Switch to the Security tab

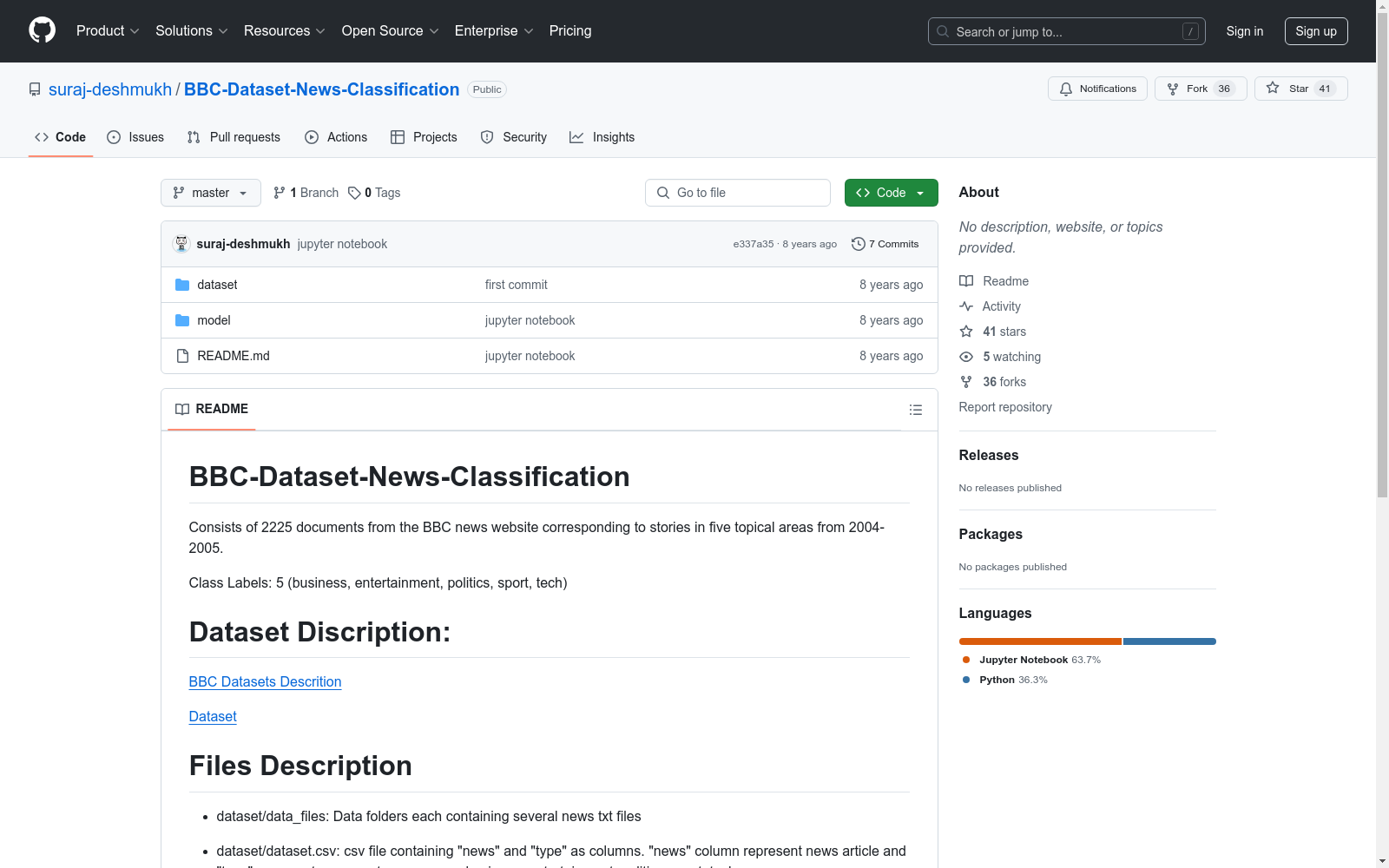click(514, 137)
